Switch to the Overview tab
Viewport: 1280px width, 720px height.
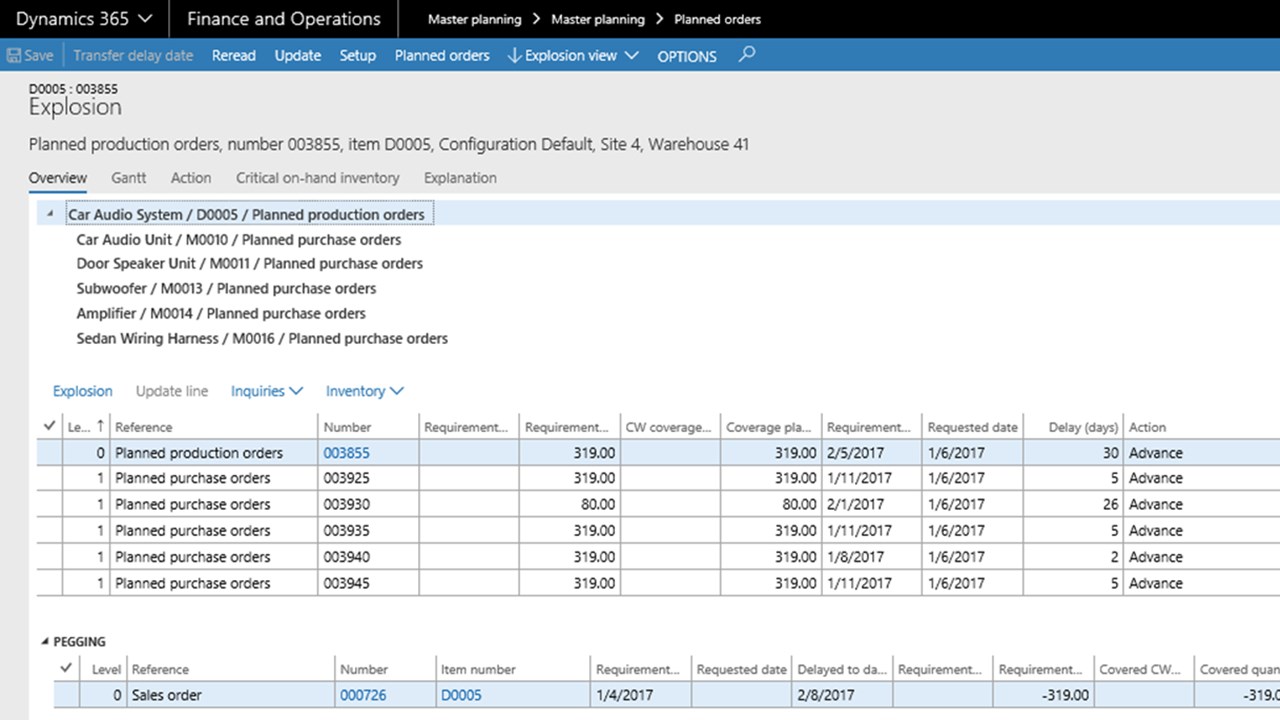point(58,178)
